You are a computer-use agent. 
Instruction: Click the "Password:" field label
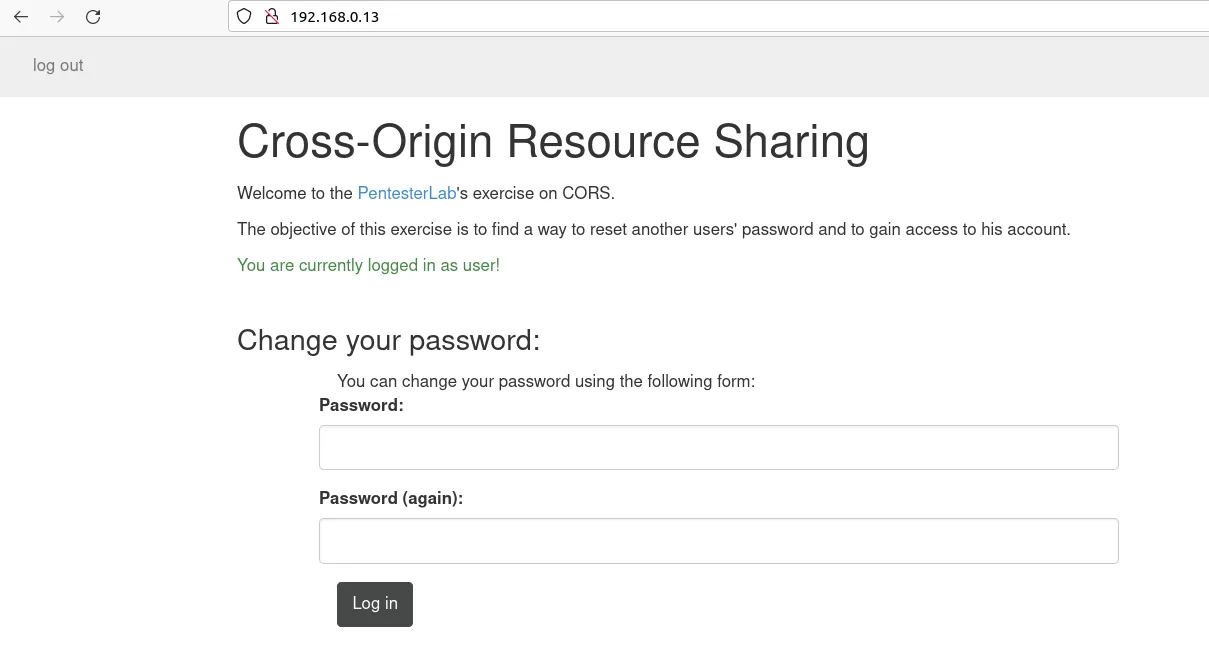[361, 405]
